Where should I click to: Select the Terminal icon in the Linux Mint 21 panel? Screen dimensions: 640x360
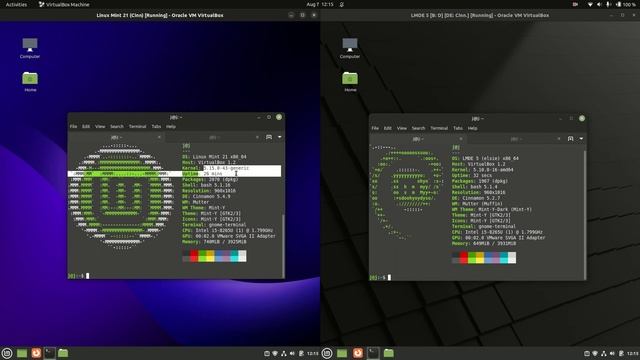tap(49, 353)
